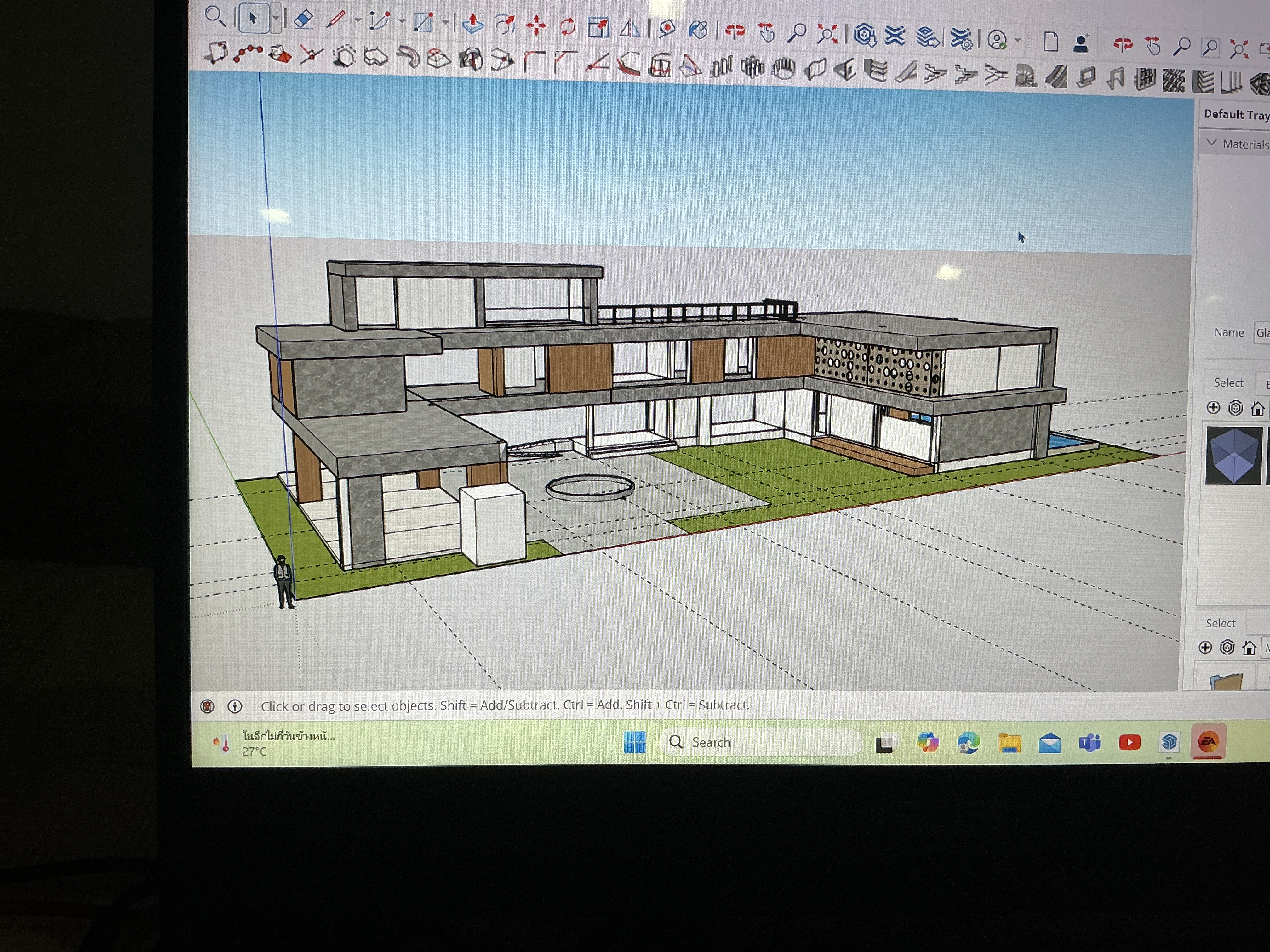The width and height of the screenshot is (1270, 952).
Task: Expand the Rectangle tool dropdown
Action: coord(447,21)
